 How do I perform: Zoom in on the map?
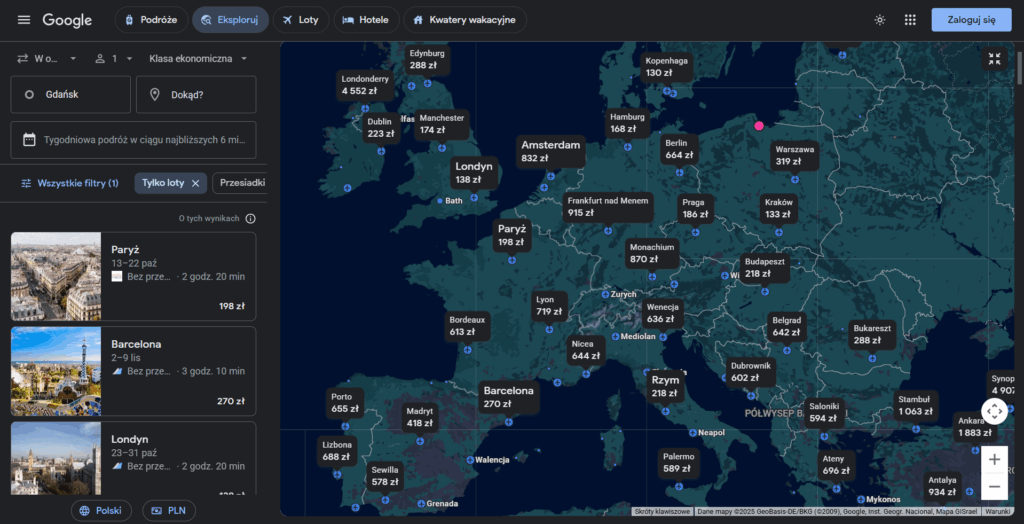click(x=994, y=460)
